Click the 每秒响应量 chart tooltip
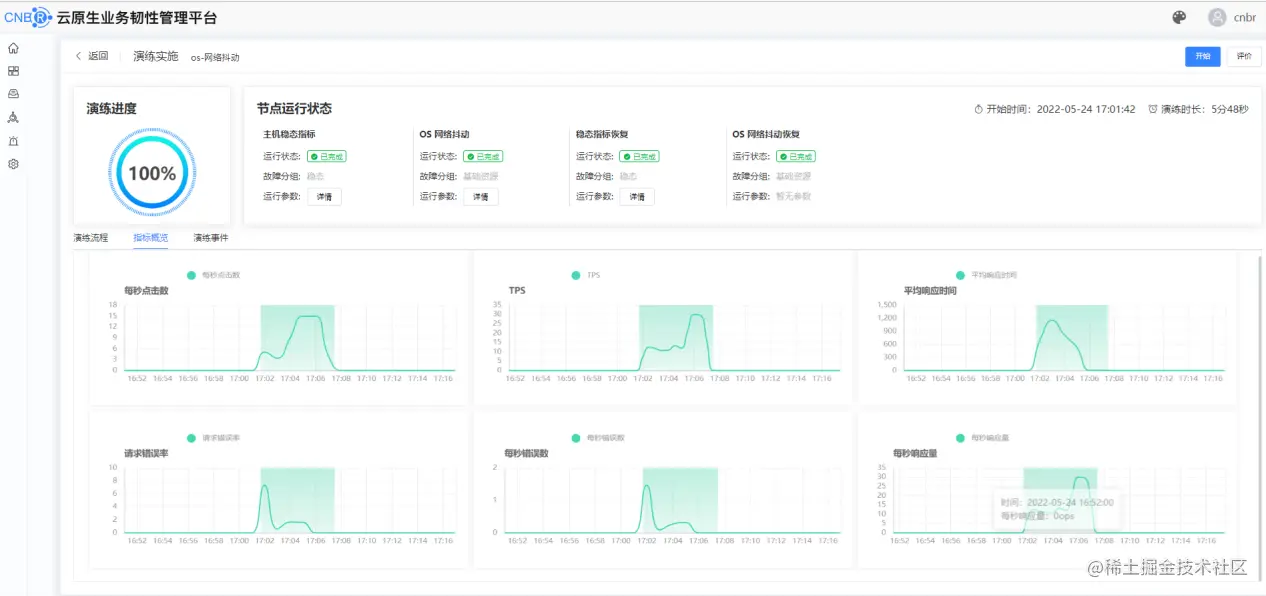This screenshot has width=1266, height=596. [x=1057, y=509]
